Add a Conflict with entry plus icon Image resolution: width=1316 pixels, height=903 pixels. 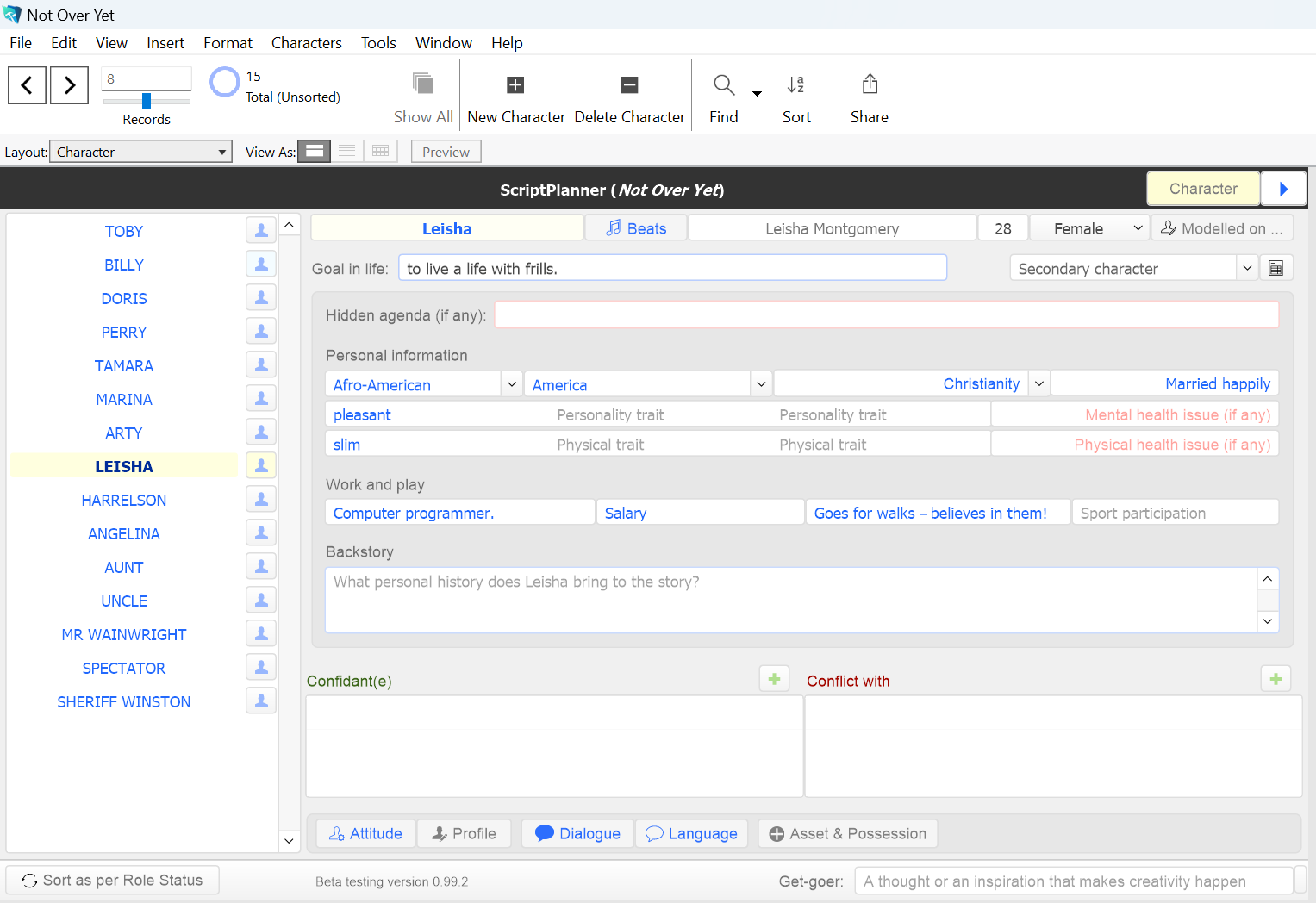(x=1275, y=679)
